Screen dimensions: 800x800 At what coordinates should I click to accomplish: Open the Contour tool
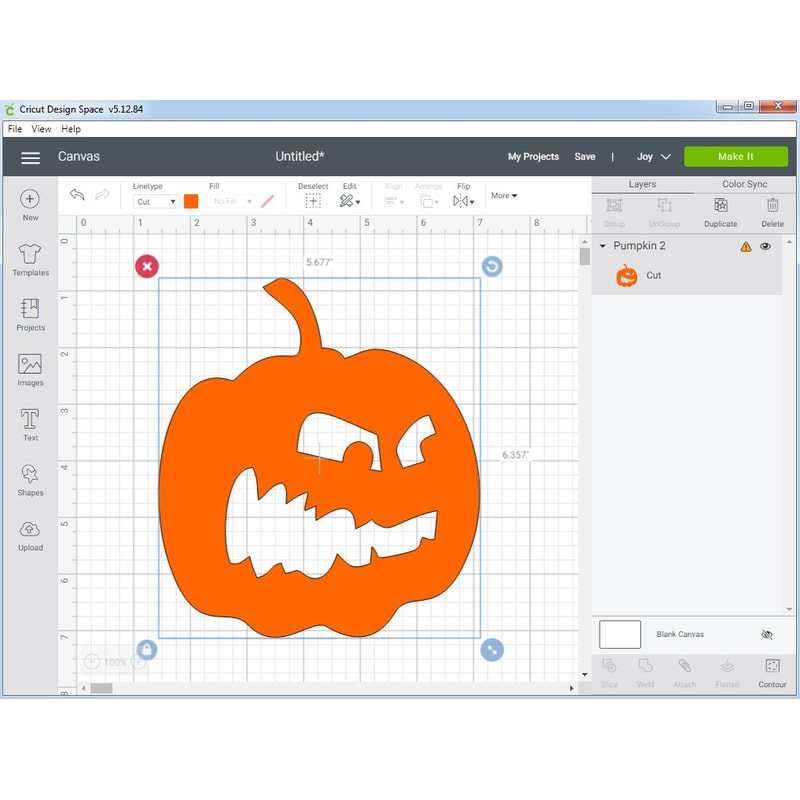[x=772, y=670]
